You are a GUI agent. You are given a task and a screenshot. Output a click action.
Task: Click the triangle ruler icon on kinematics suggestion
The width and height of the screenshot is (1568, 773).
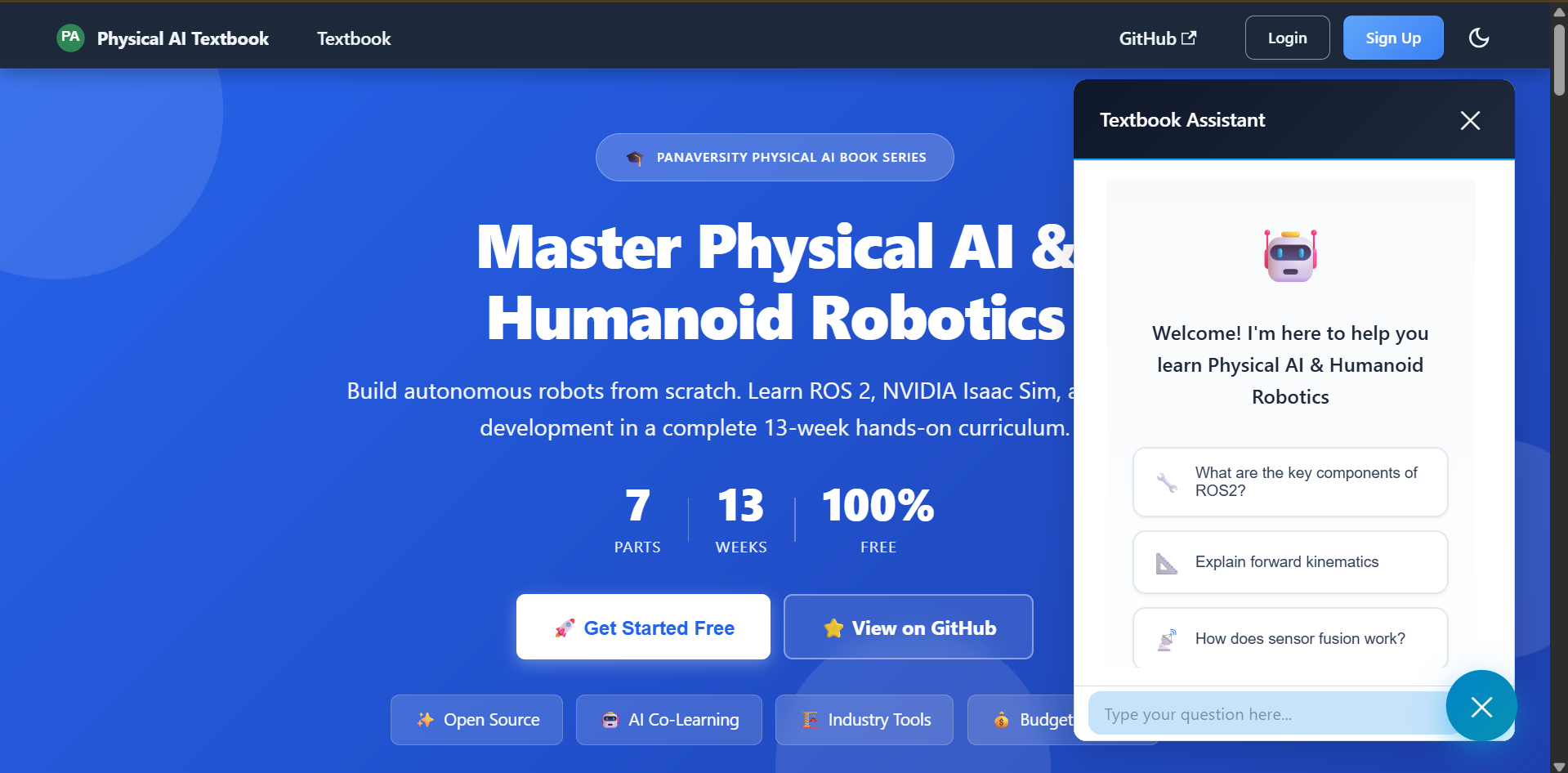pyautogui.click(x=1167, y=563)
